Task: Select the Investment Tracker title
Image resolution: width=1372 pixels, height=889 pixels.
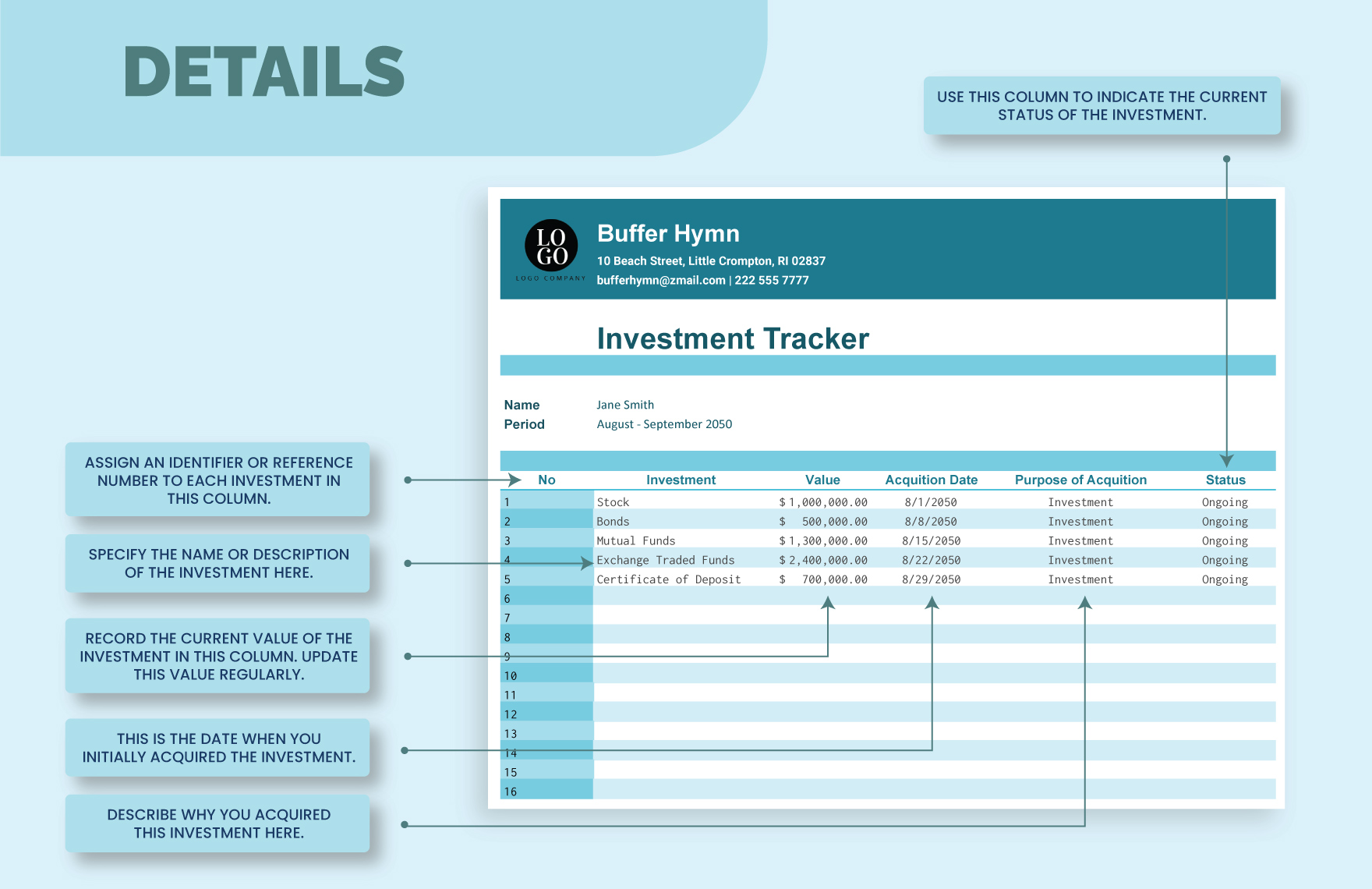Action: point(733,338)
